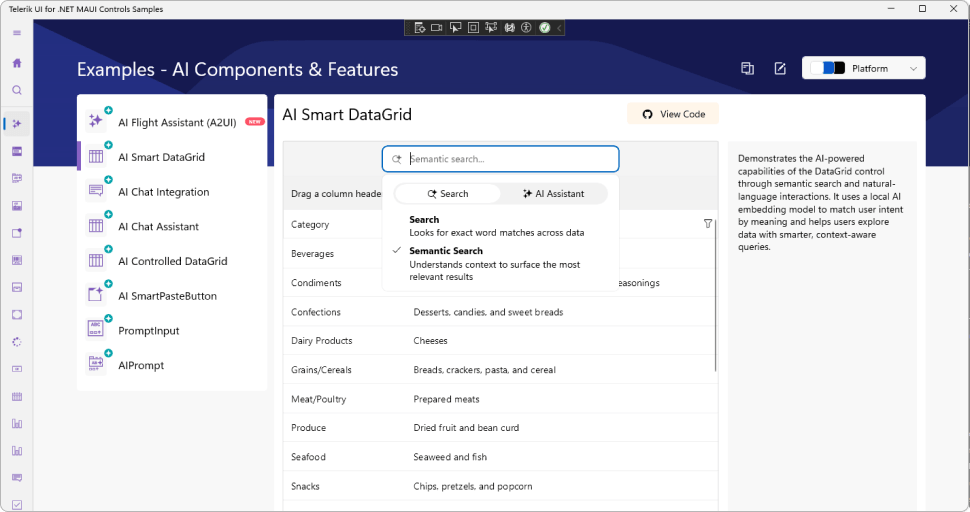Click the theme color swatch preview
This screenshot has width=970, height=512.
(828, 68)
